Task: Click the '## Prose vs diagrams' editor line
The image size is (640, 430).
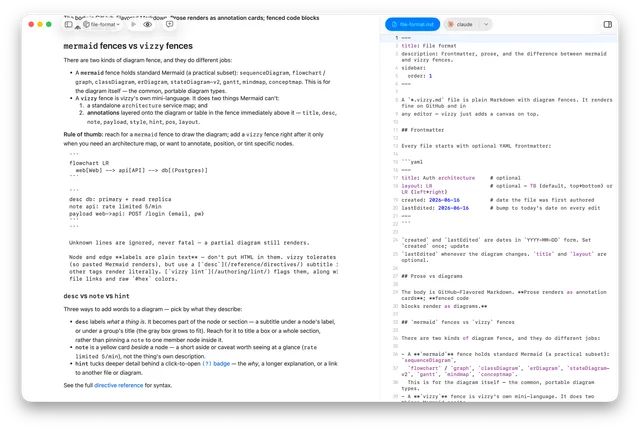Action: 432,276
